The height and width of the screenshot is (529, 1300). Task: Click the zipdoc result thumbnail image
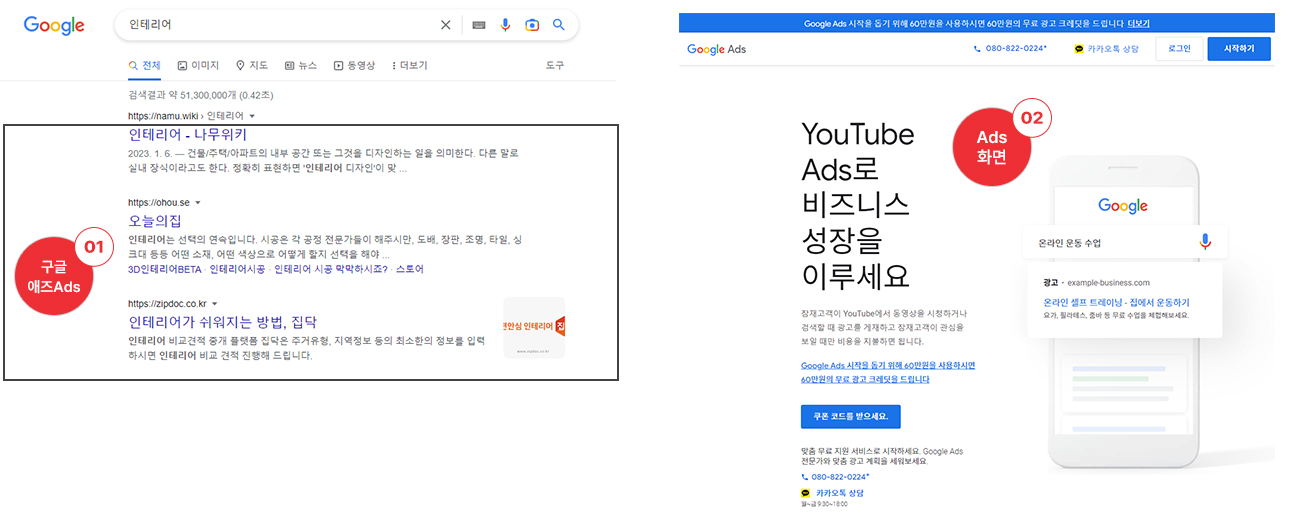pyautogui.click(x=534, y=328)
